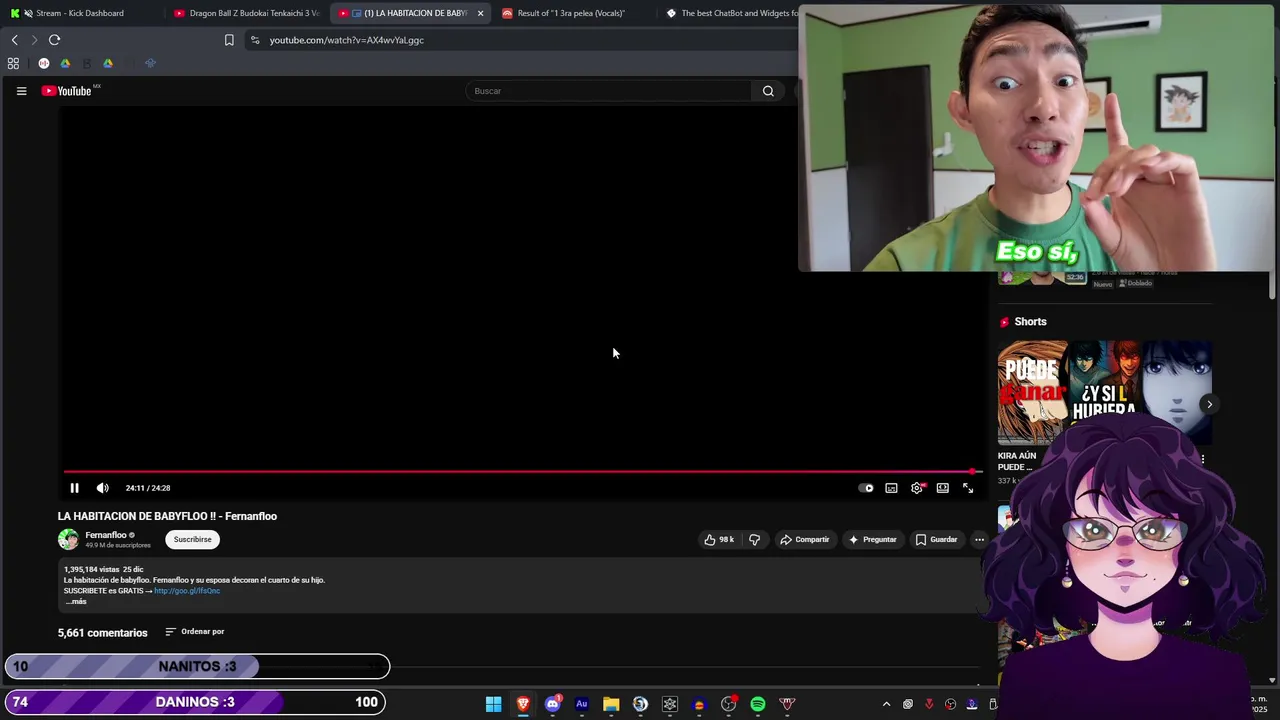Image resolution: width=1280 pixels, height=720 pixels.
Task: Open the goo.gl subscribe link in description
Action: [x=187, y=591]
